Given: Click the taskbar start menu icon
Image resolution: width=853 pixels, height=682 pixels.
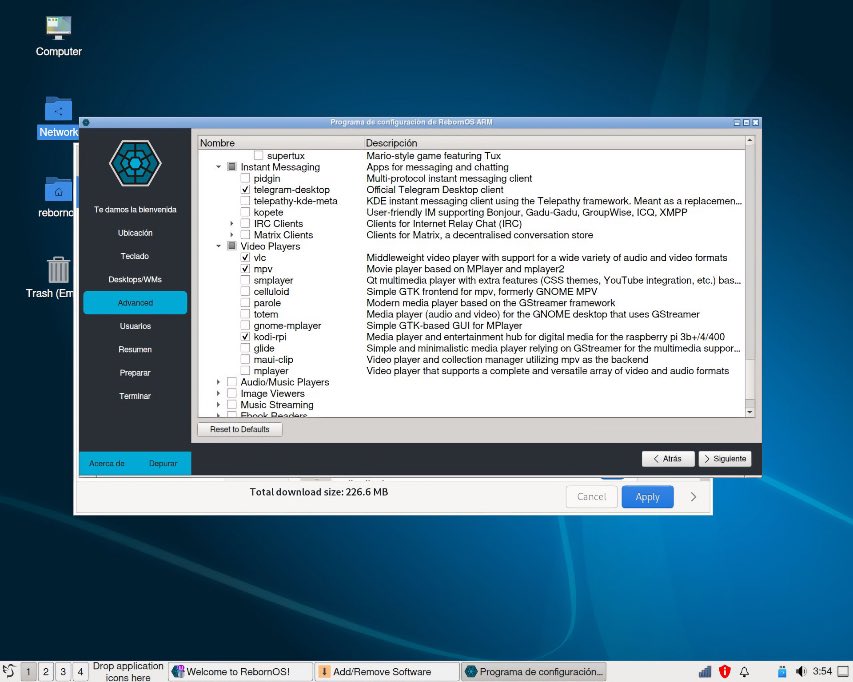Looking at the screenshot, I should [x=9, y=672].
